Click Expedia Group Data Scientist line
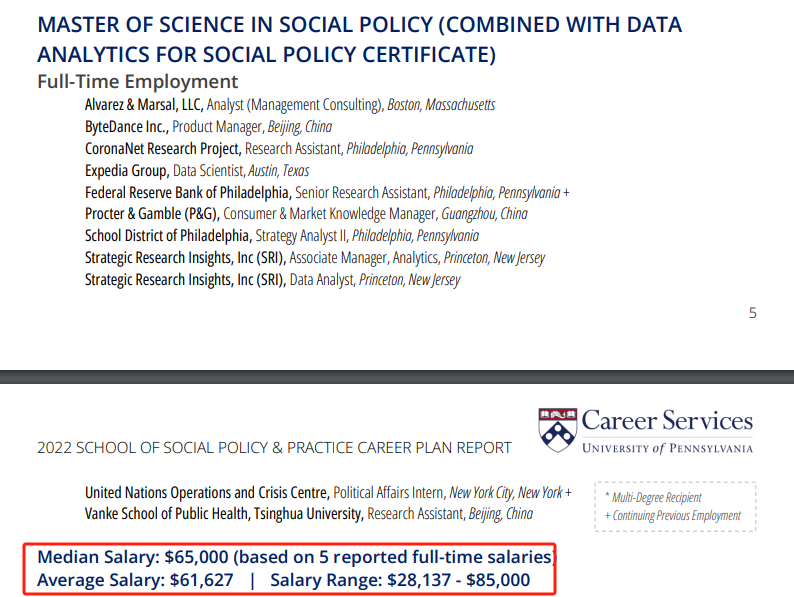The width and height of the screenshot is (794, 597). click(x=197, y=171)
